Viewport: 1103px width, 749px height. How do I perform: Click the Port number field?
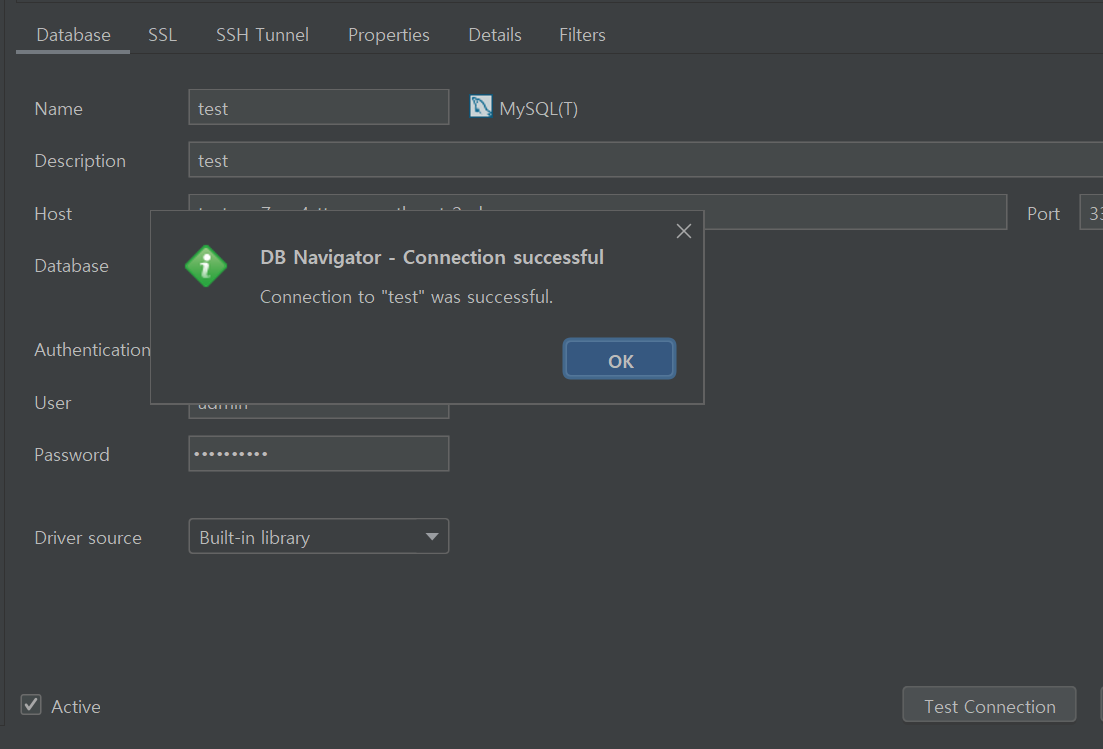(x=1091, y=212)
